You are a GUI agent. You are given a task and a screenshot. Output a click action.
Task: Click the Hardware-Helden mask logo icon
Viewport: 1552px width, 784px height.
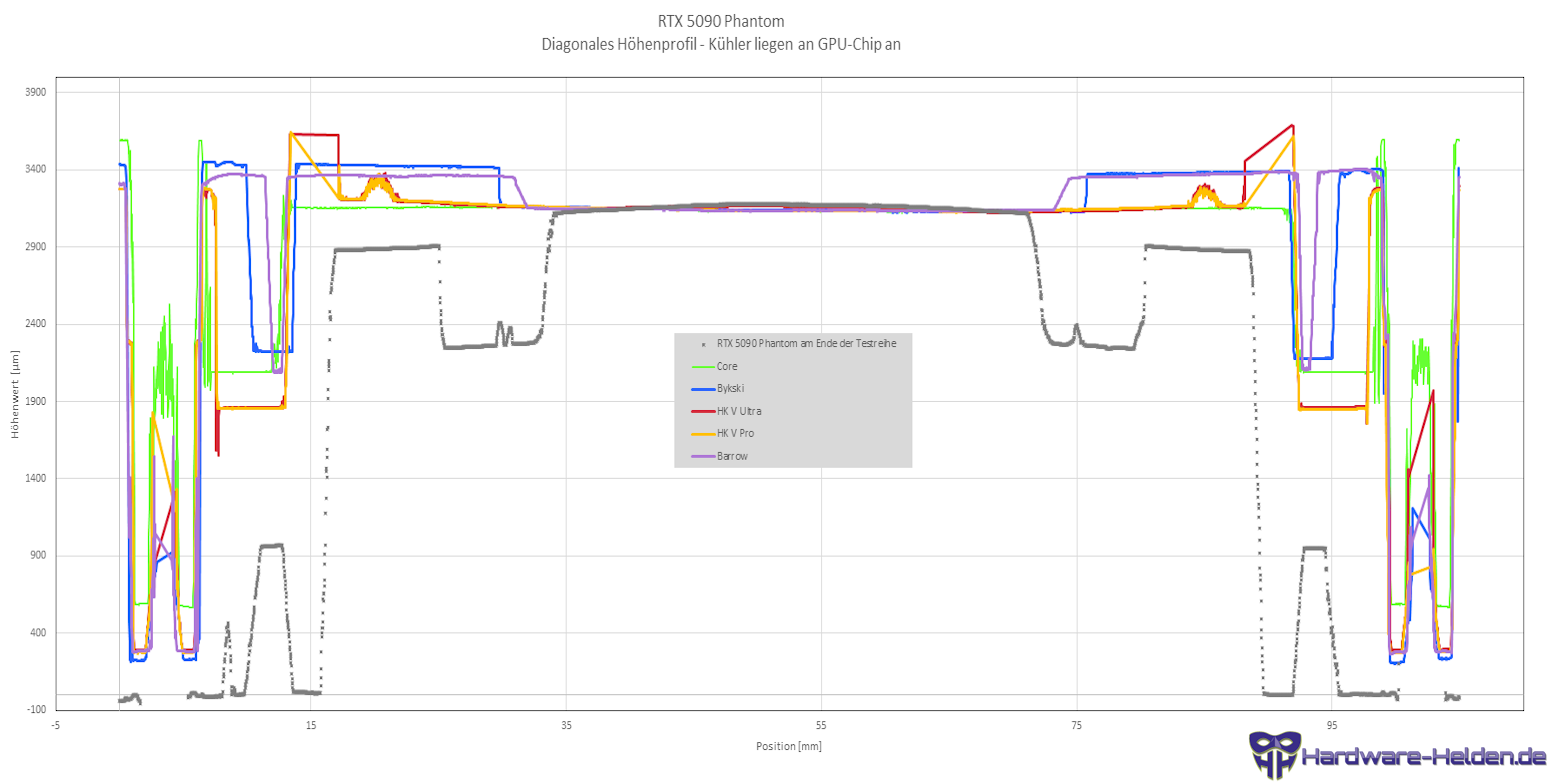click(1275, 755)
